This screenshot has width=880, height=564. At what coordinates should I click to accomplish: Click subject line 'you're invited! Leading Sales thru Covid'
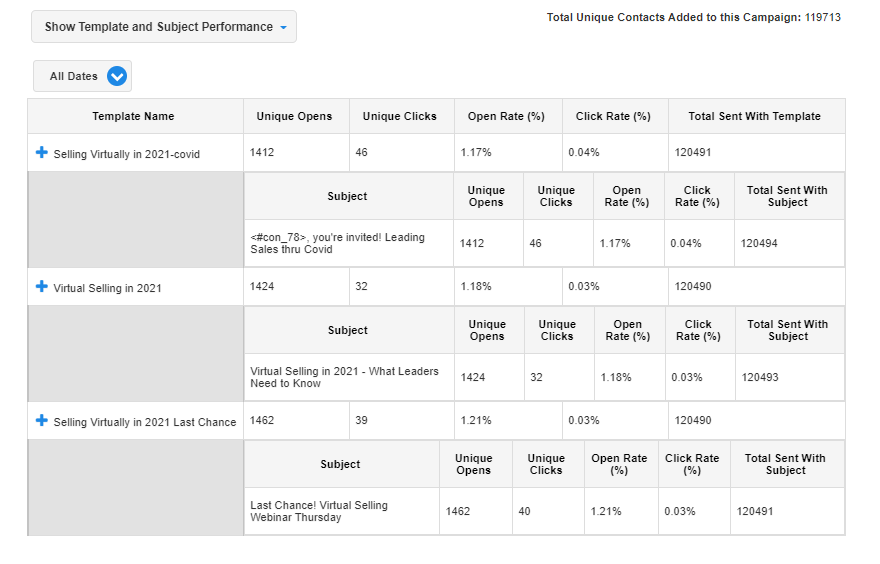tap(337, 243)
